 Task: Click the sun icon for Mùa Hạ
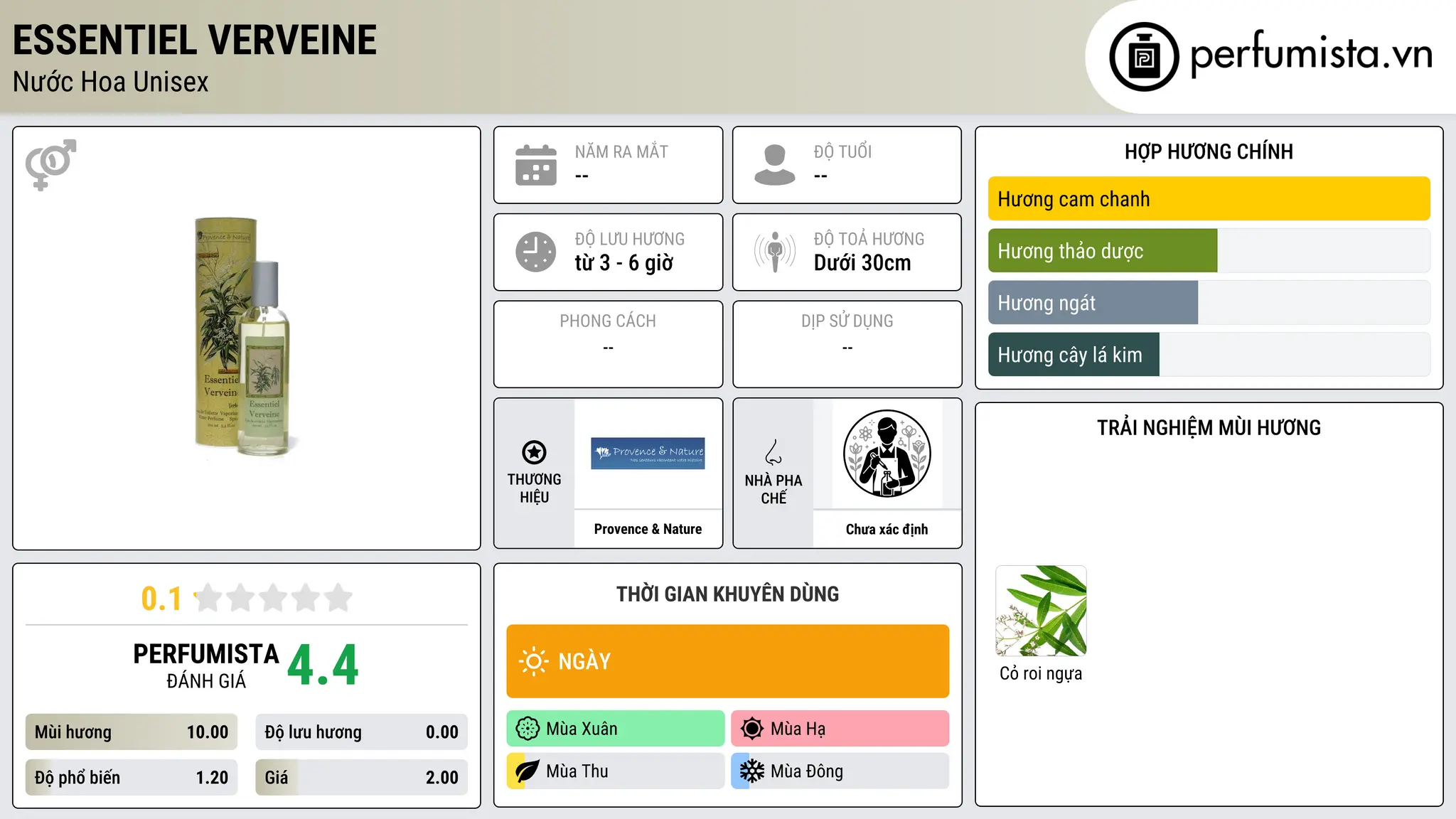[752, 729]
